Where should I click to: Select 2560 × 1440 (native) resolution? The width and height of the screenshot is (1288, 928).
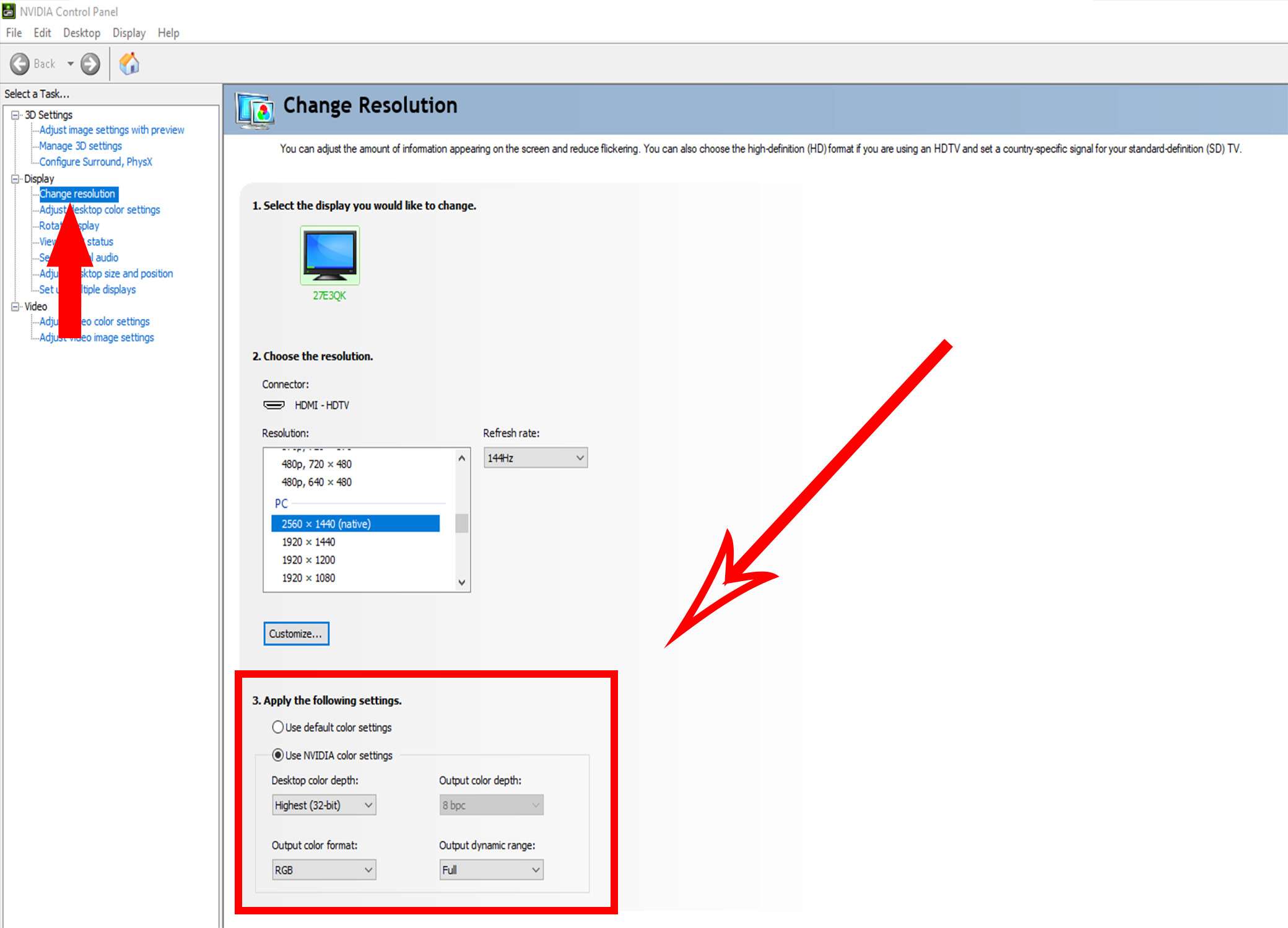[x=355, y=524]
